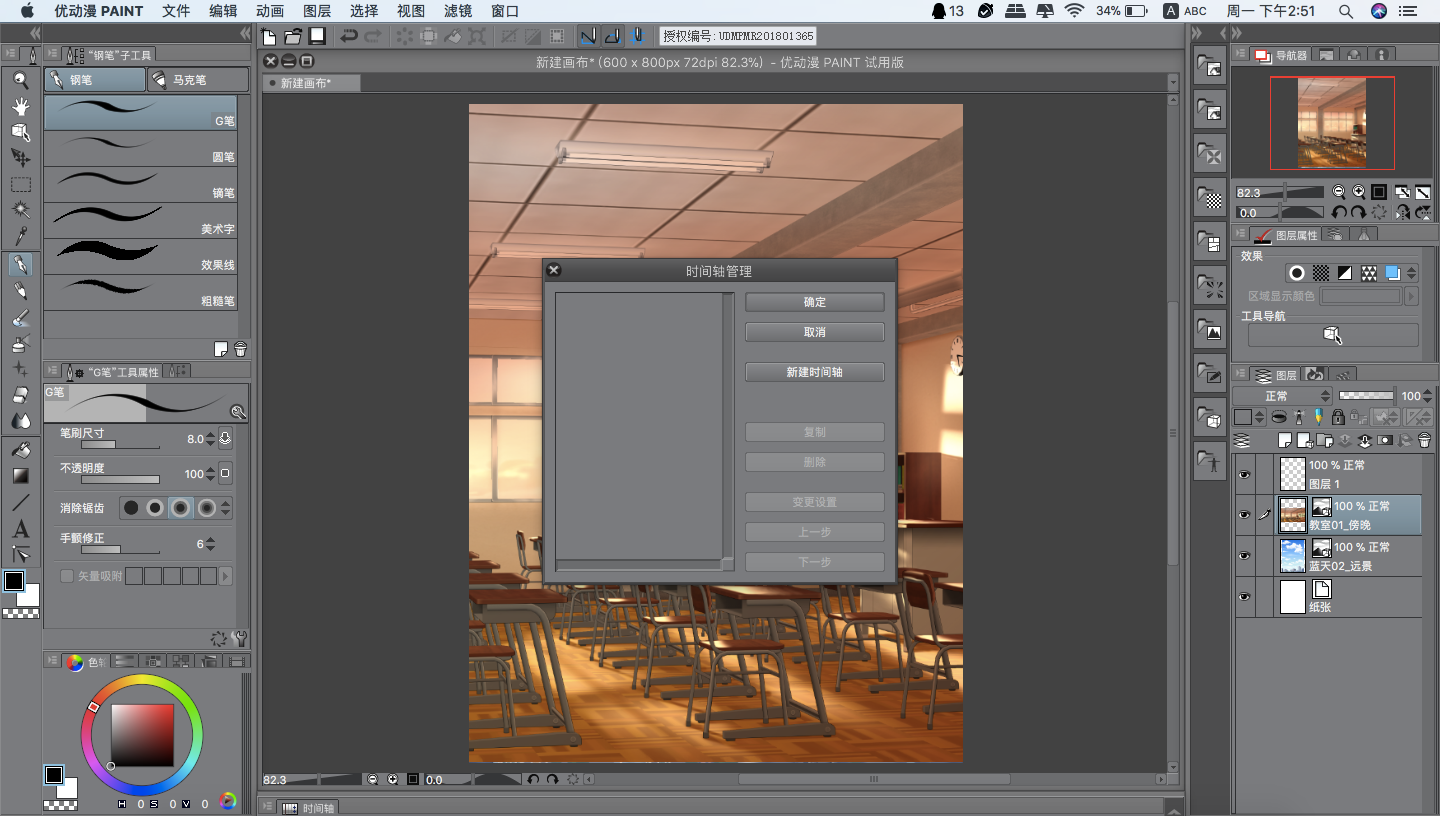Screen dimensions: 1440x816
Task: Toggle border effect in layer properties
Action: pos(1296,273)
